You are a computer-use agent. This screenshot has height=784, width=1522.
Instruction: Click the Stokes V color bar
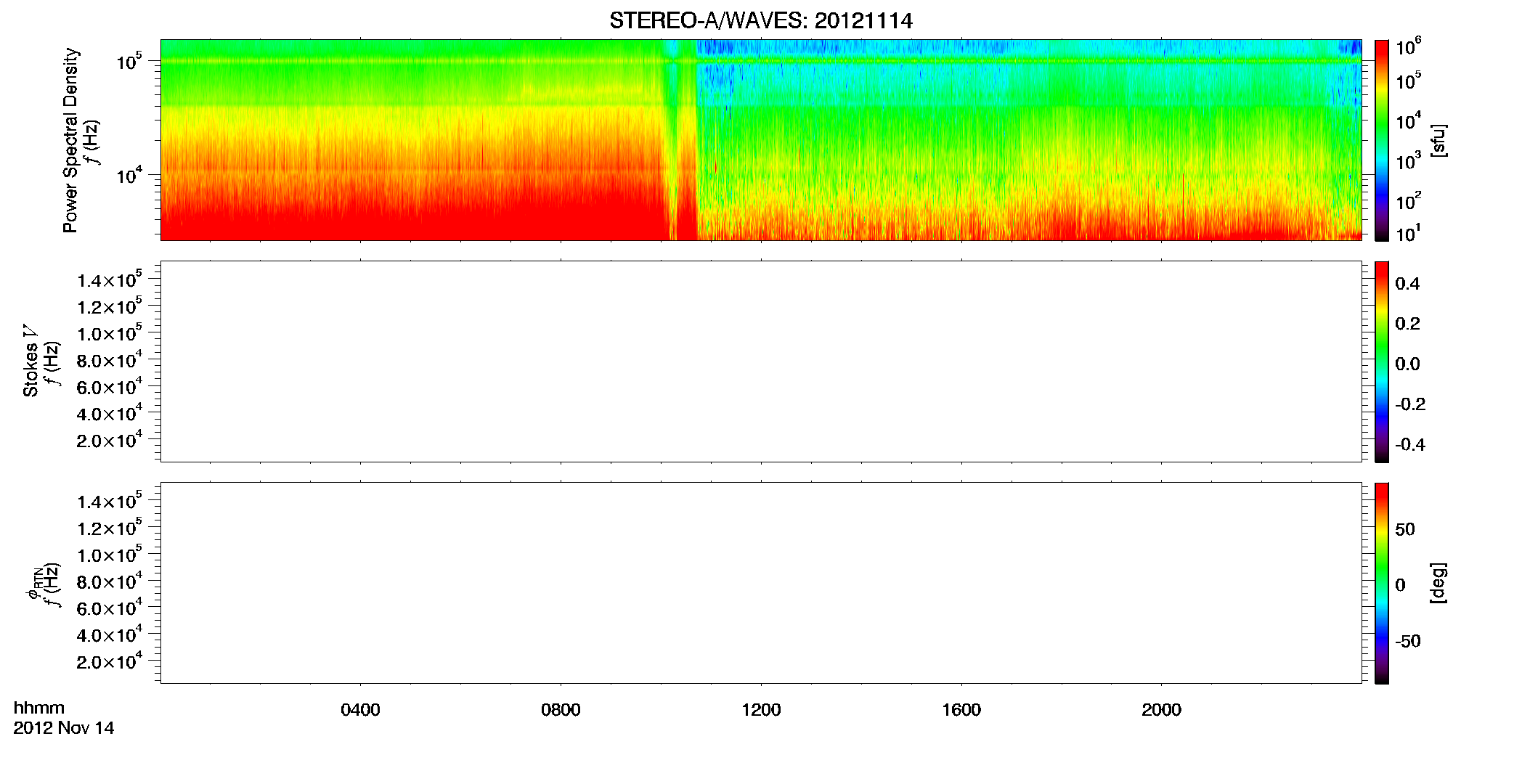click(x=1382, y=362)
